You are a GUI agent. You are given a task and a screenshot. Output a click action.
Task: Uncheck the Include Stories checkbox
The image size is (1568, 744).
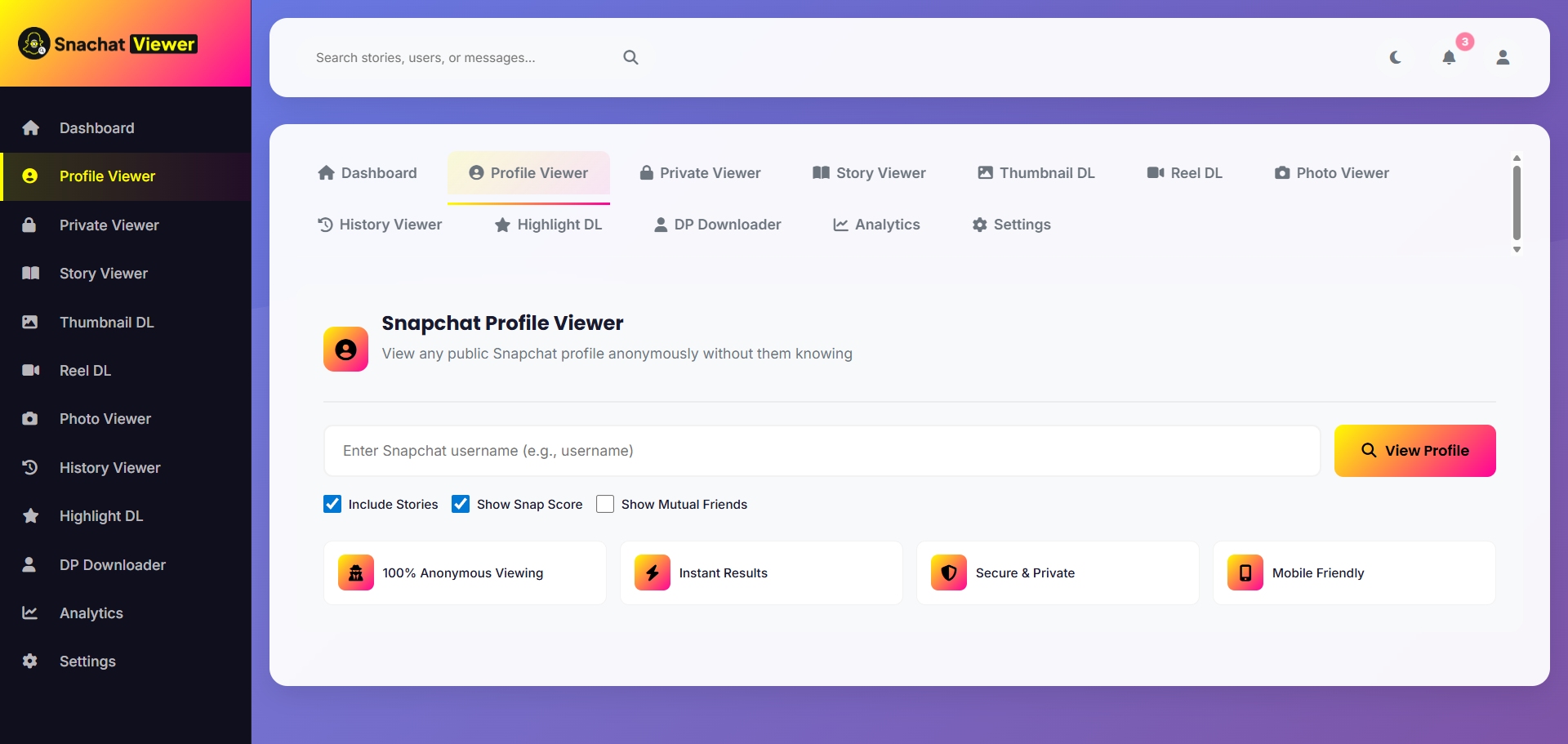[332, 504]
